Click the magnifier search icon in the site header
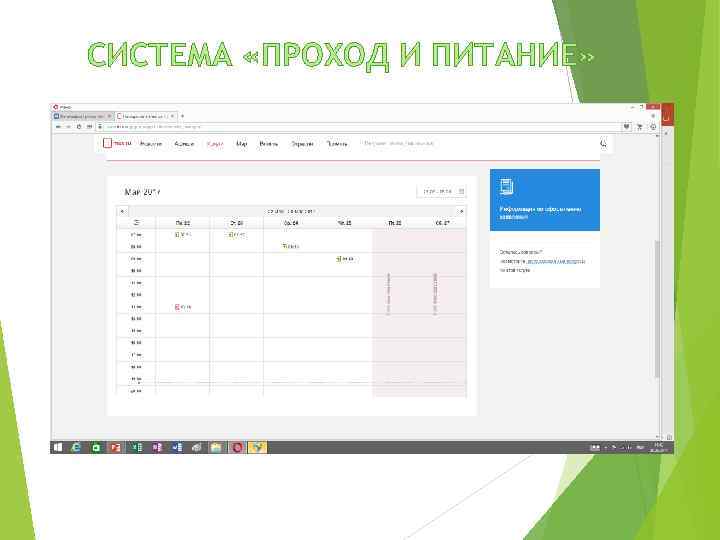 click(x=603, y=144)
